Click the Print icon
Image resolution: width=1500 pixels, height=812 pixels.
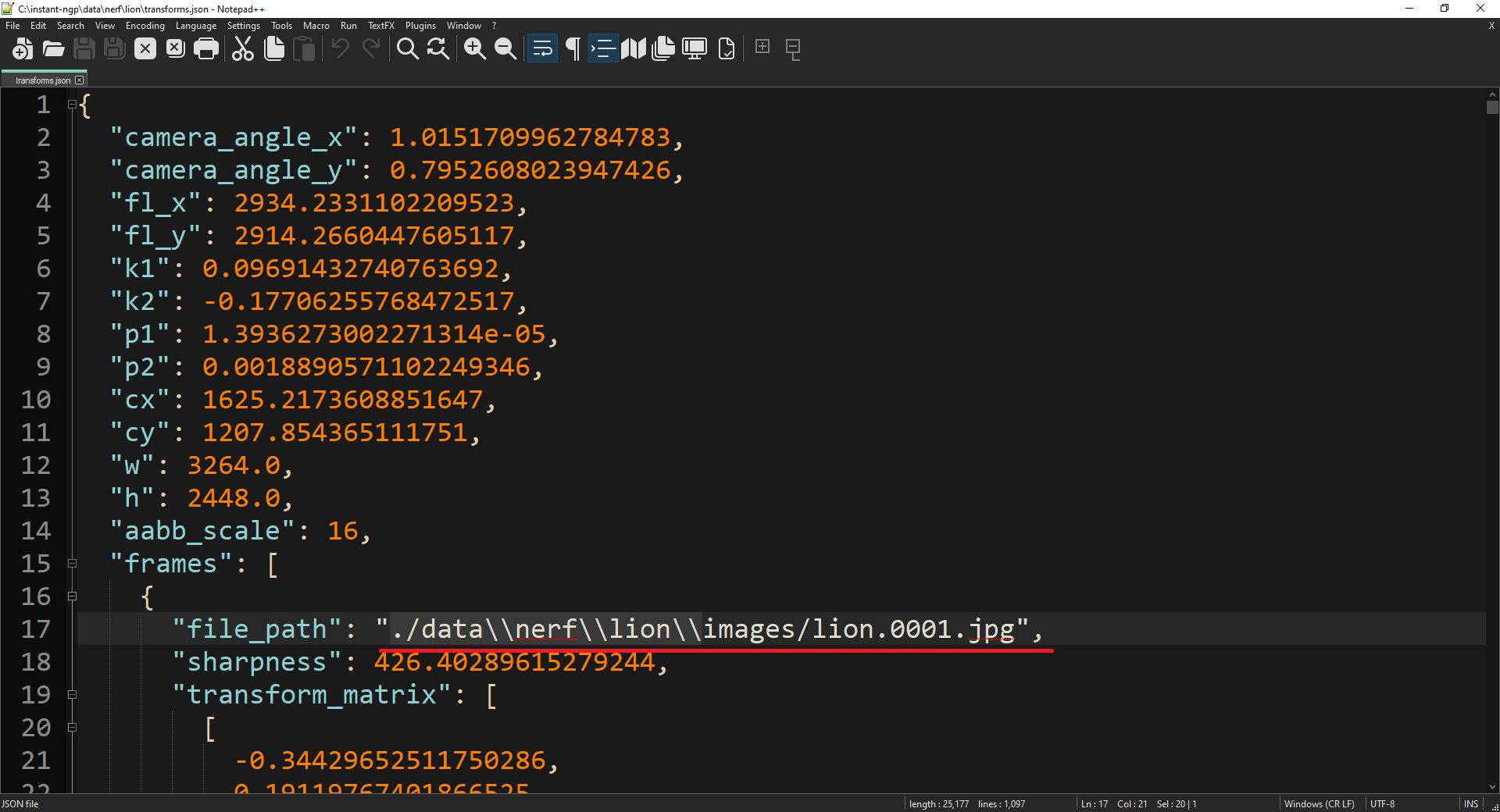tap(205, 48)
